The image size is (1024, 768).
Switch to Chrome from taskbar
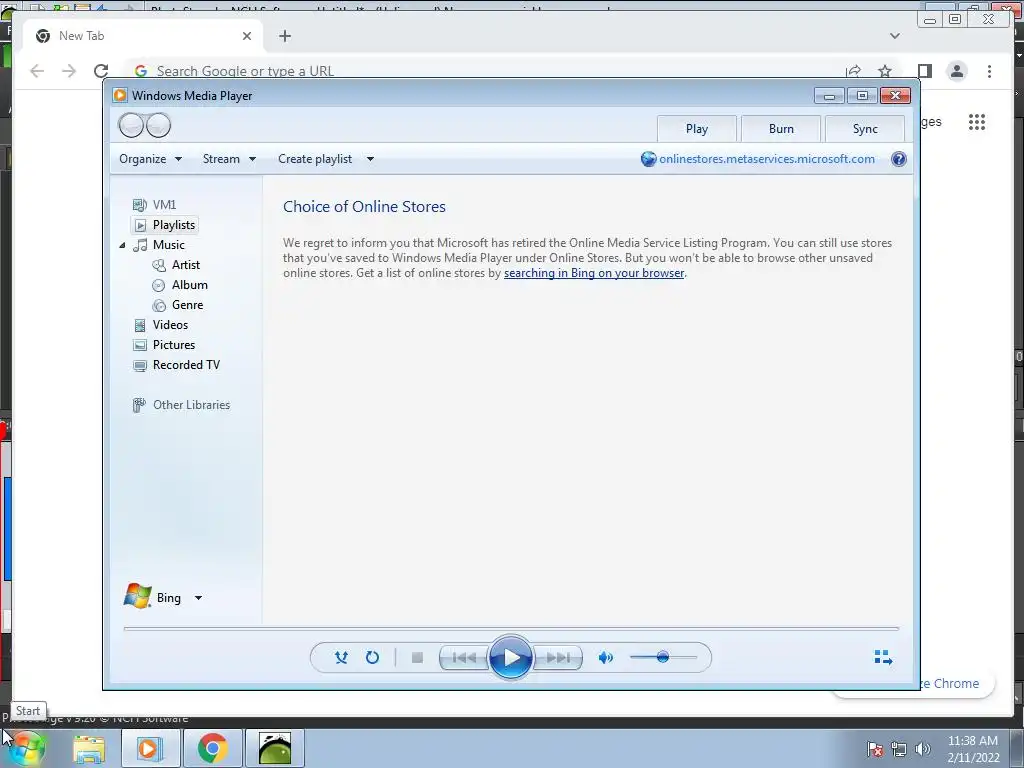tap(212, 749)
